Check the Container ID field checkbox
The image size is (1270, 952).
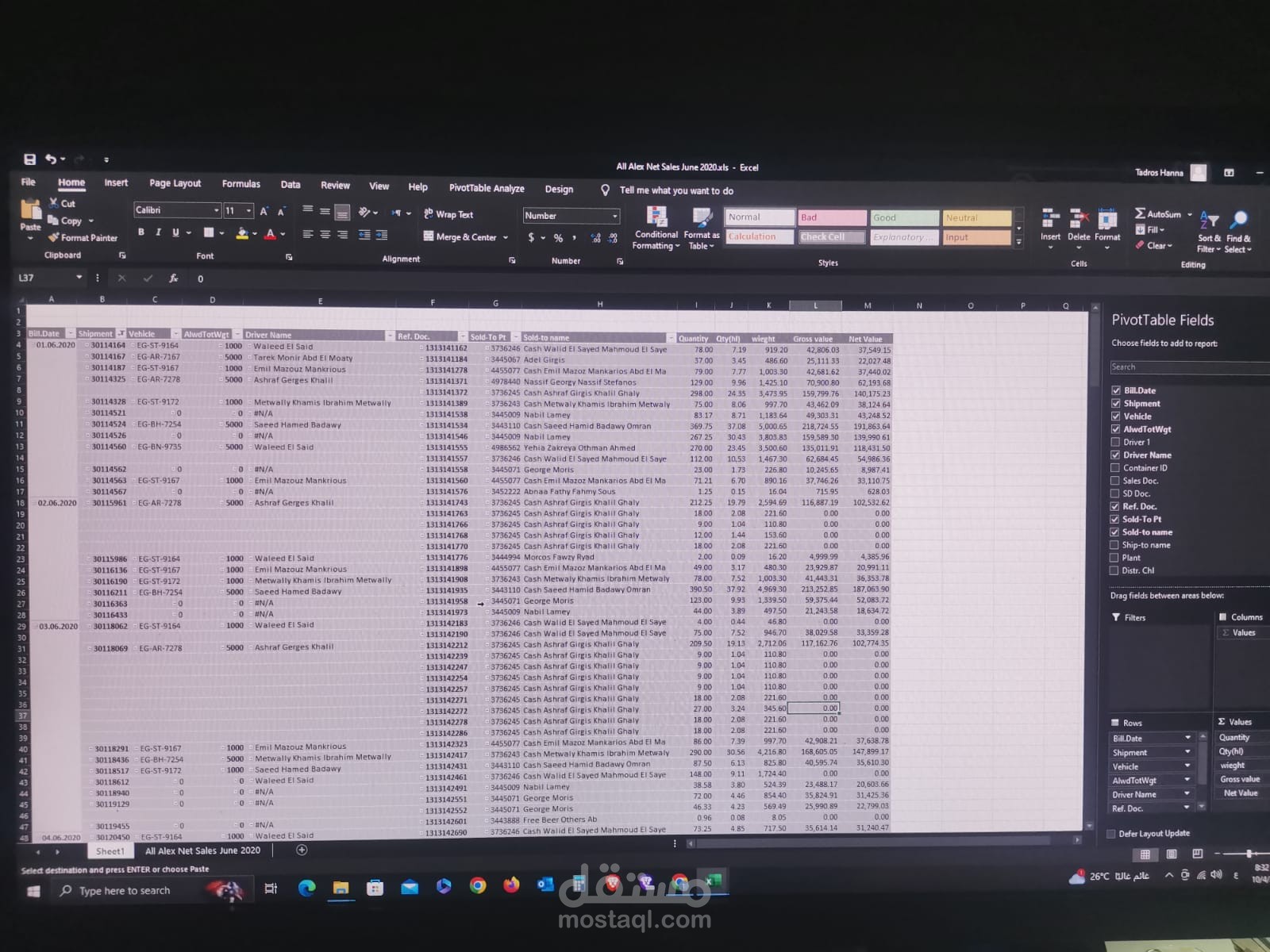pos(1115,468)
